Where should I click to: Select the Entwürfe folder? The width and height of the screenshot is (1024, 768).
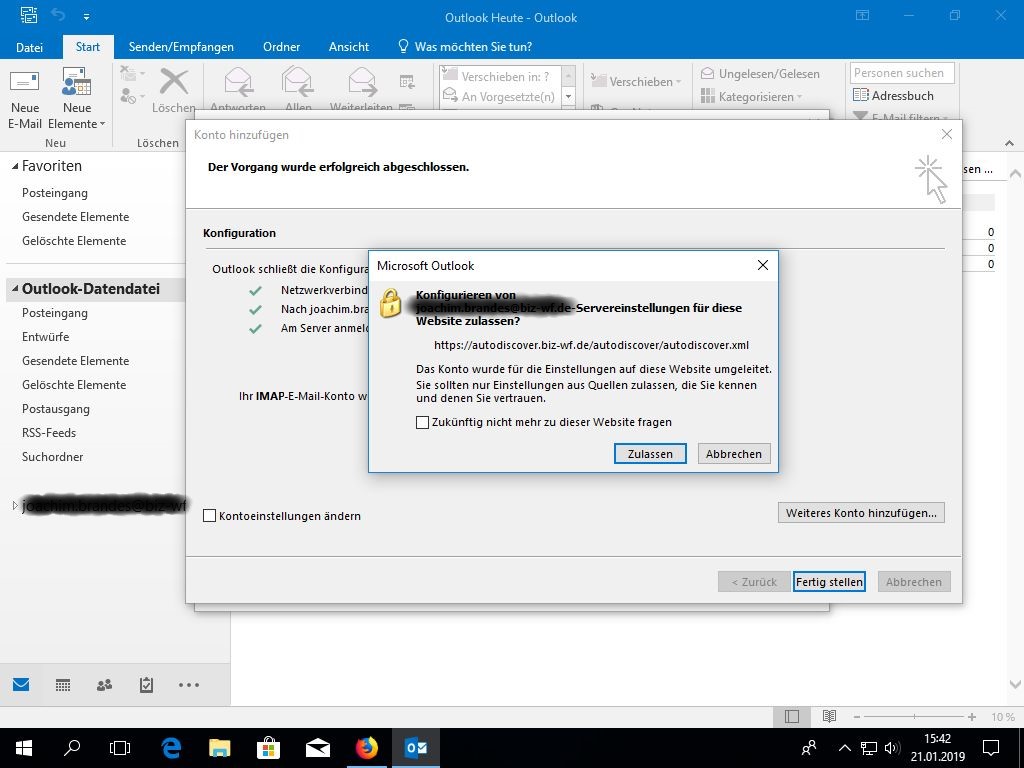(x=46, y=337)
